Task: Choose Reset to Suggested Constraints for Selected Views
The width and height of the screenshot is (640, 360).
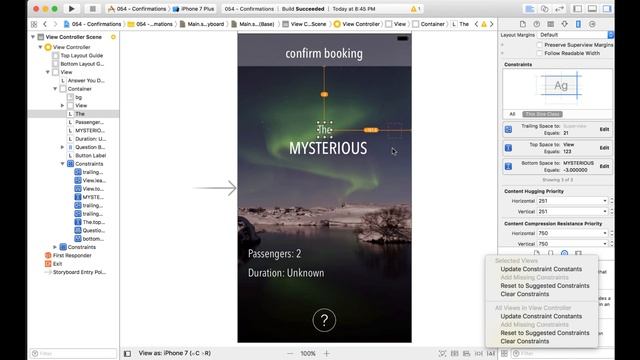Action: tap(545, 286)
